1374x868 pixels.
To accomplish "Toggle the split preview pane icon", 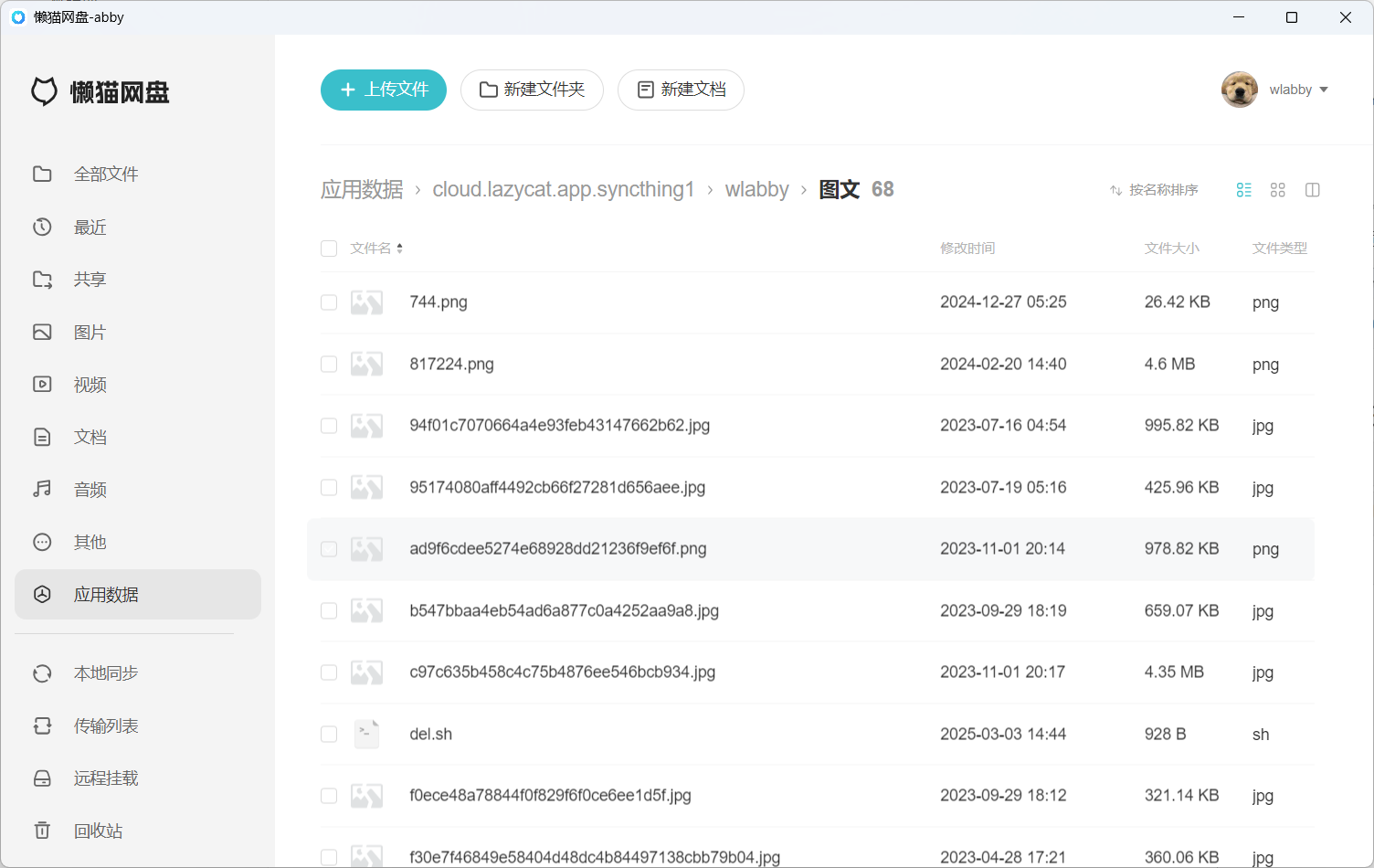I will (x=1312, y=190).
